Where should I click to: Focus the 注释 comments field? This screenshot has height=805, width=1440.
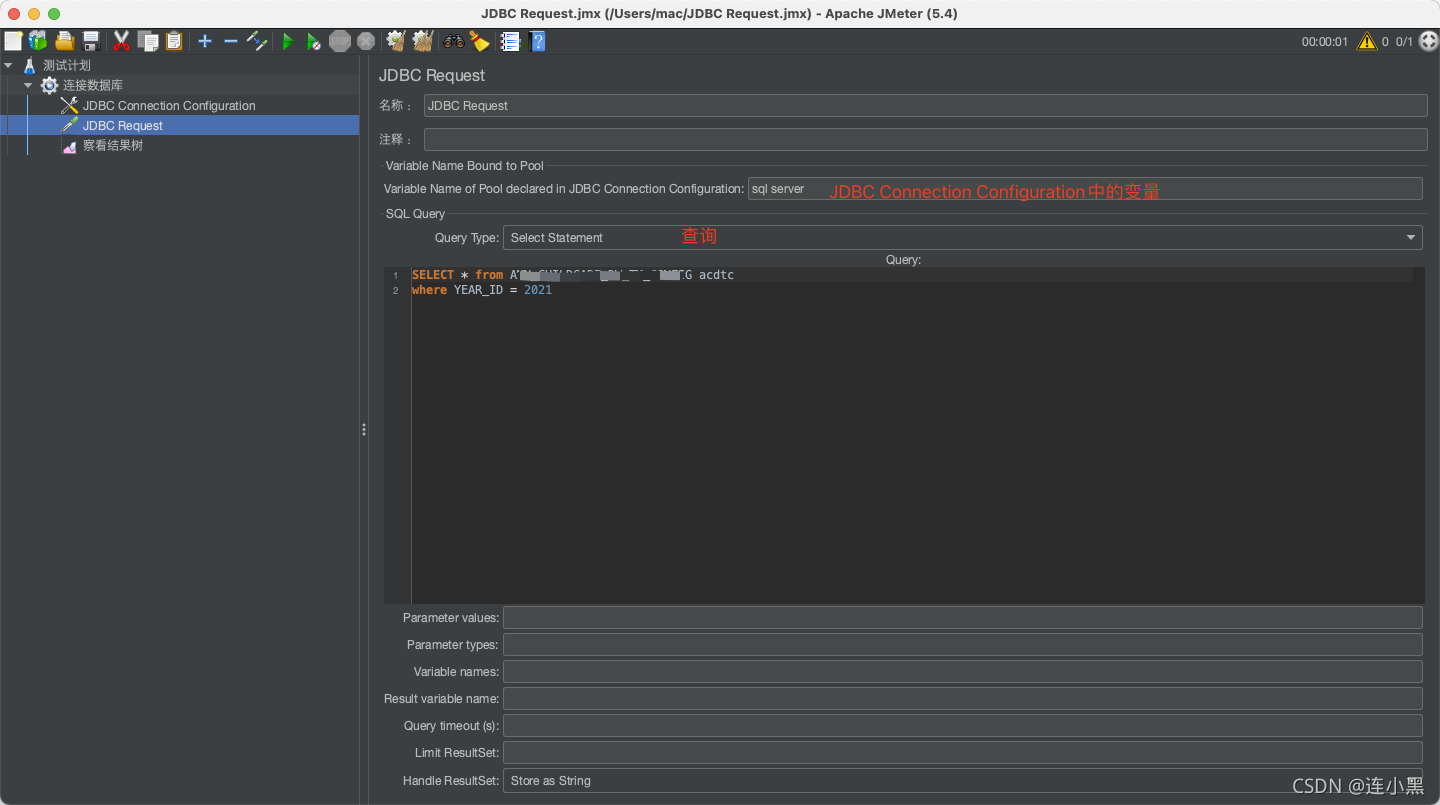926,139
